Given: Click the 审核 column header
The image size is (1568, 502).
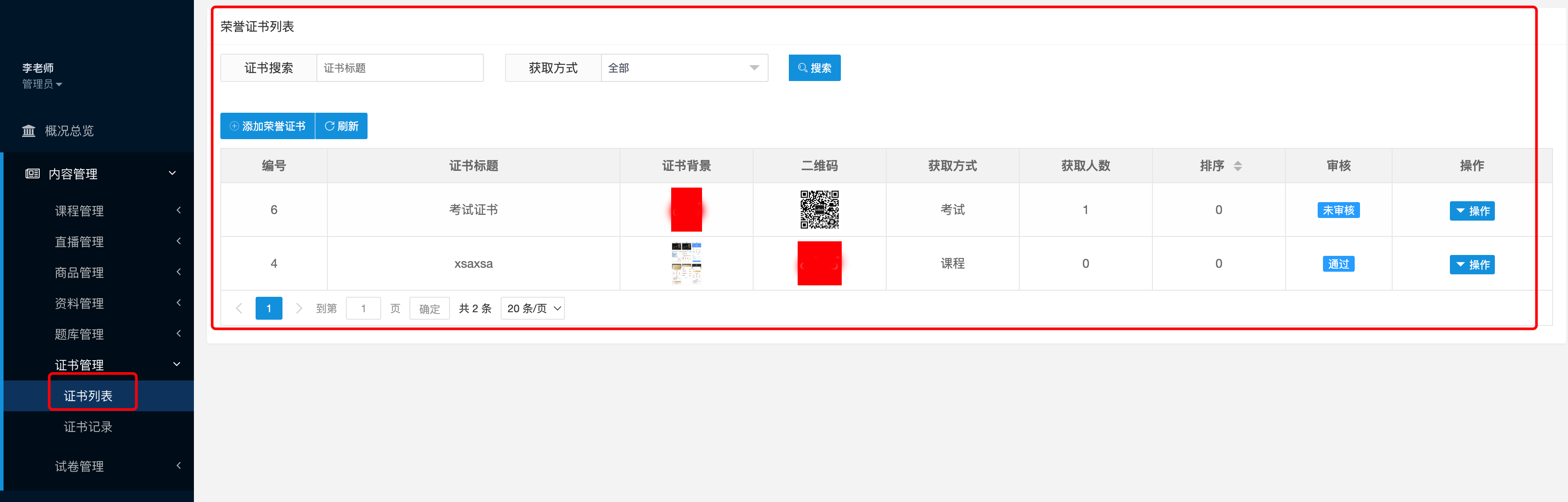Looking at the screenshot, I should (1338, 166).
